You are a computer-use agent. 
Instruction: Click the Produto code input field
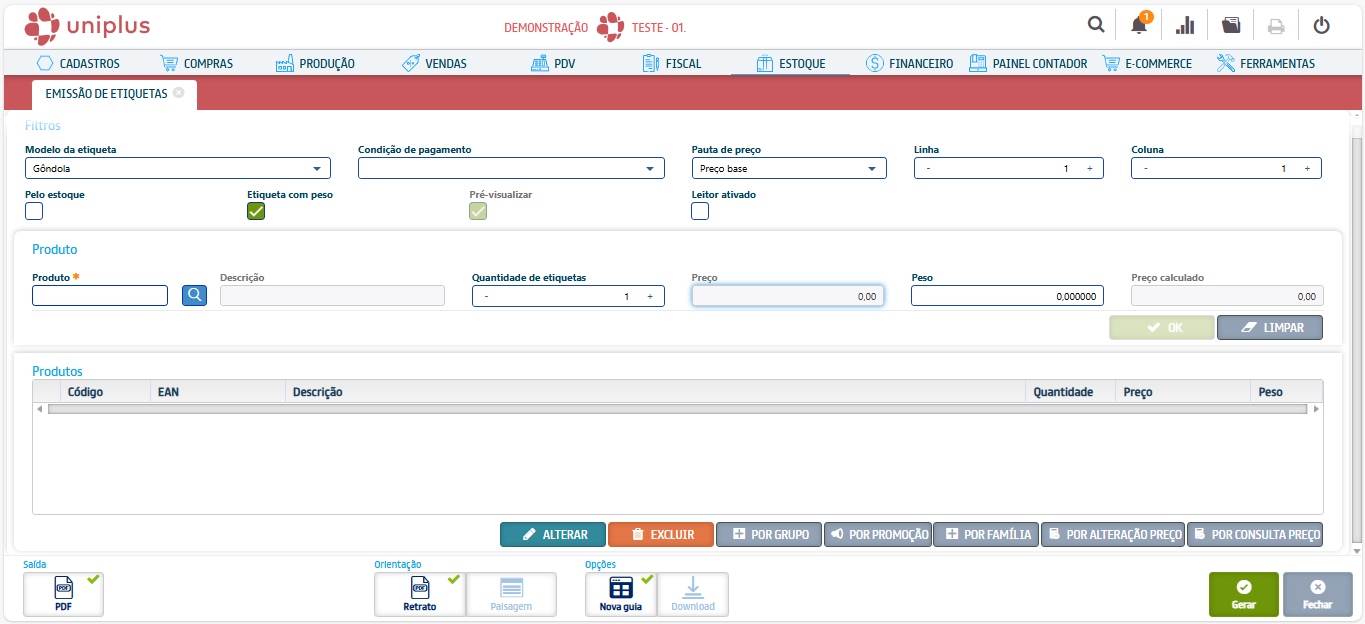(x=100, y=295)
